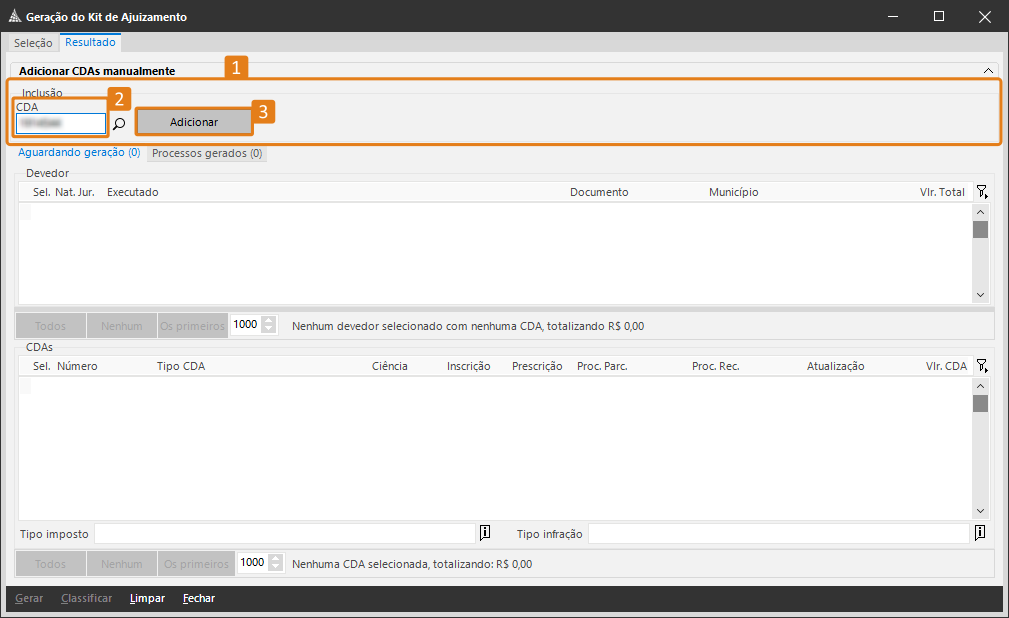Open the filter icon in CDAs grid header
The width and height of the screenshot is (1009, 618).
(981, 366)
